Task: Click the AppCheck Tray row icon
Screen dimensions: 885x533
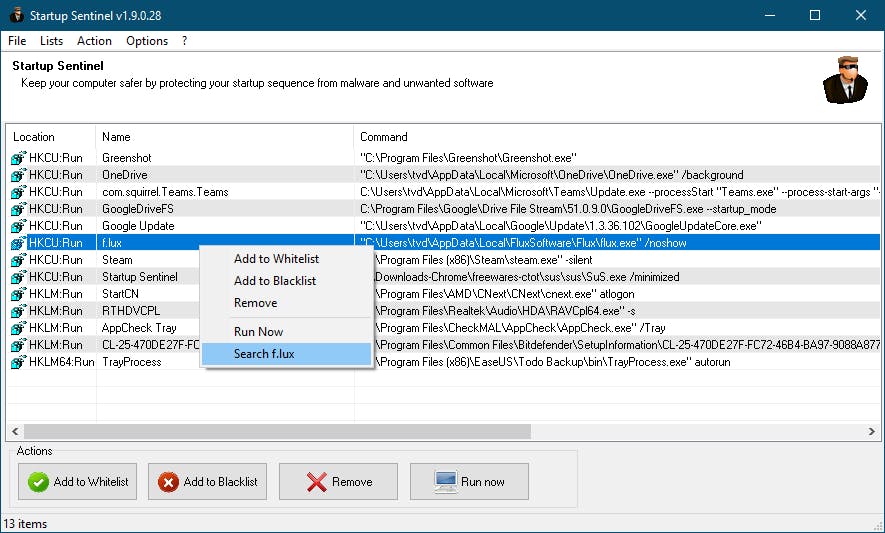Action: pyautogui.click(x=19, y=327)
